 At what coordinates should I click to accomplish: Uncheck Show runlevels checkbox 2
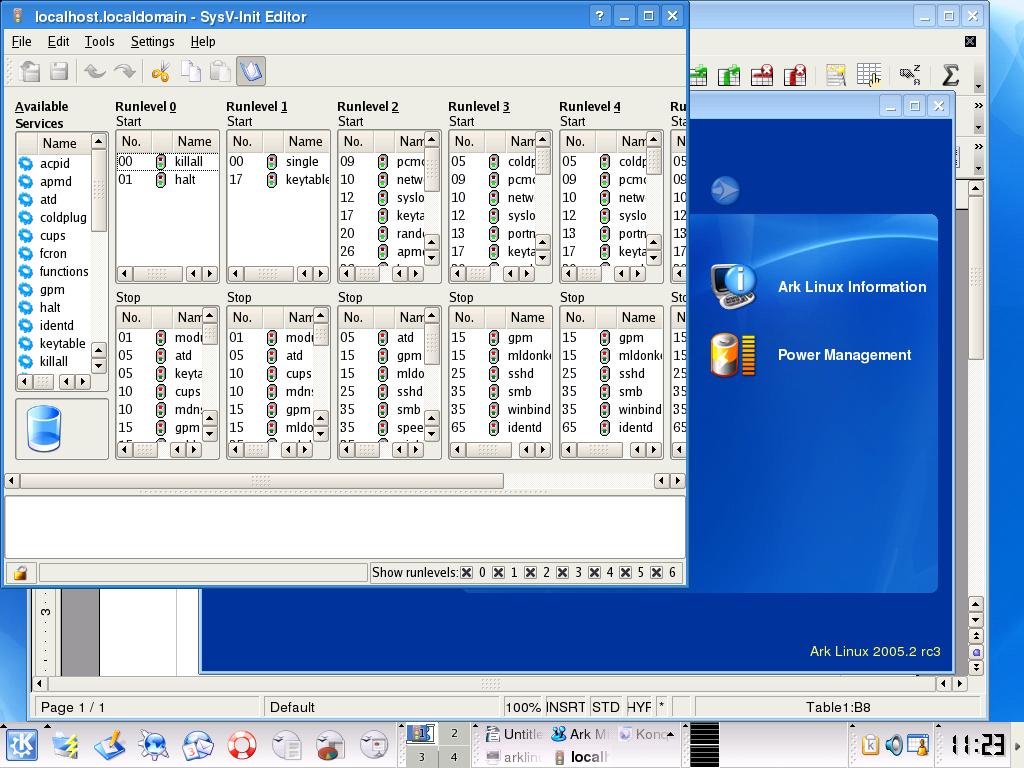(x=530, y=573)
